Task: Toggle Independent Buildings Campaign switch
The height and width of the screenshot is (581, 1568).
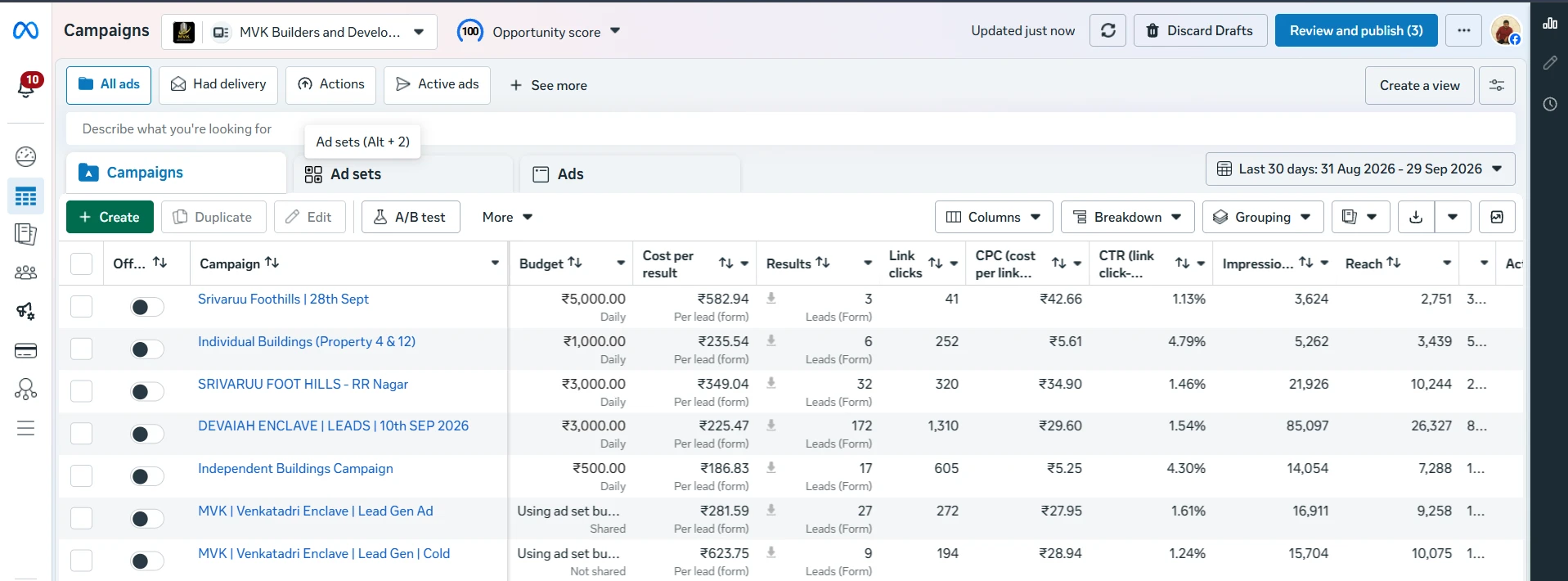Action: click(147, 476)
